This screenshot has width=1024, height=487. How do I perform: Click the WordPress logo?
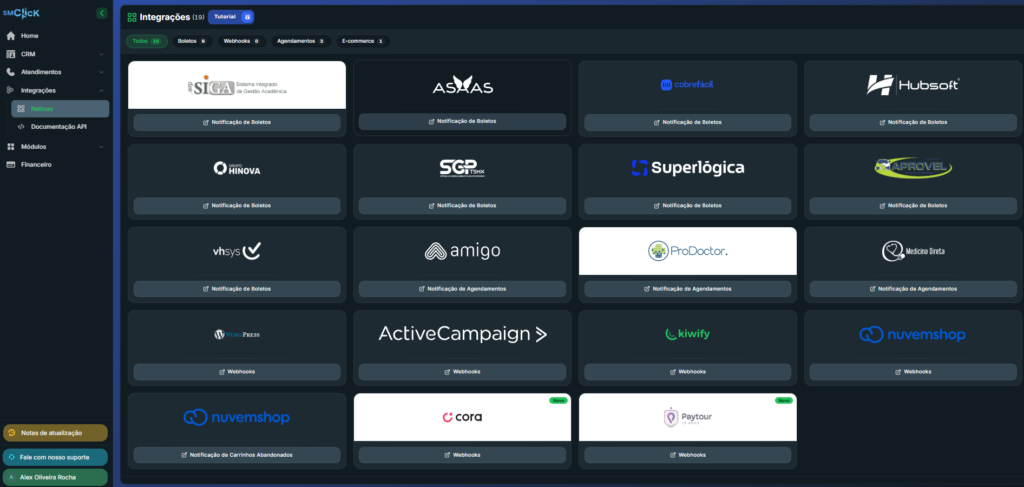click(237, 334)
